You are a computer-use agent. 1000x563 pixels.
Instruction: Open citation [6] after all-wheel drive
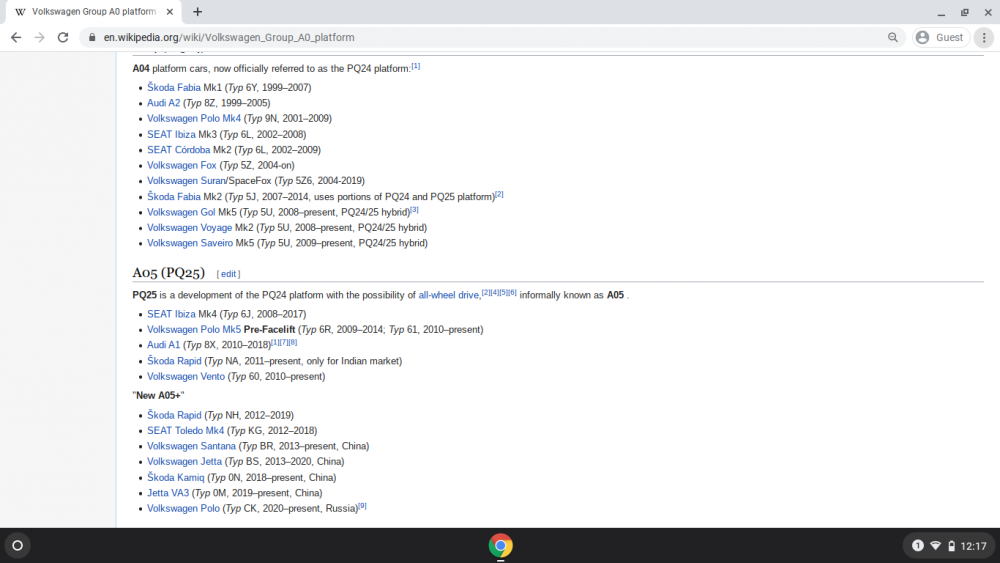pos(512,293)
